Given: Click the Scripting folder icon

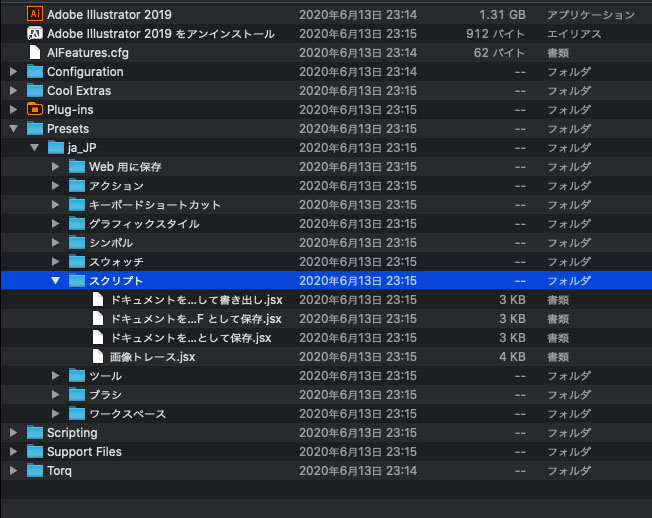Looking at the screenshot, I should [x=35, y=433].
